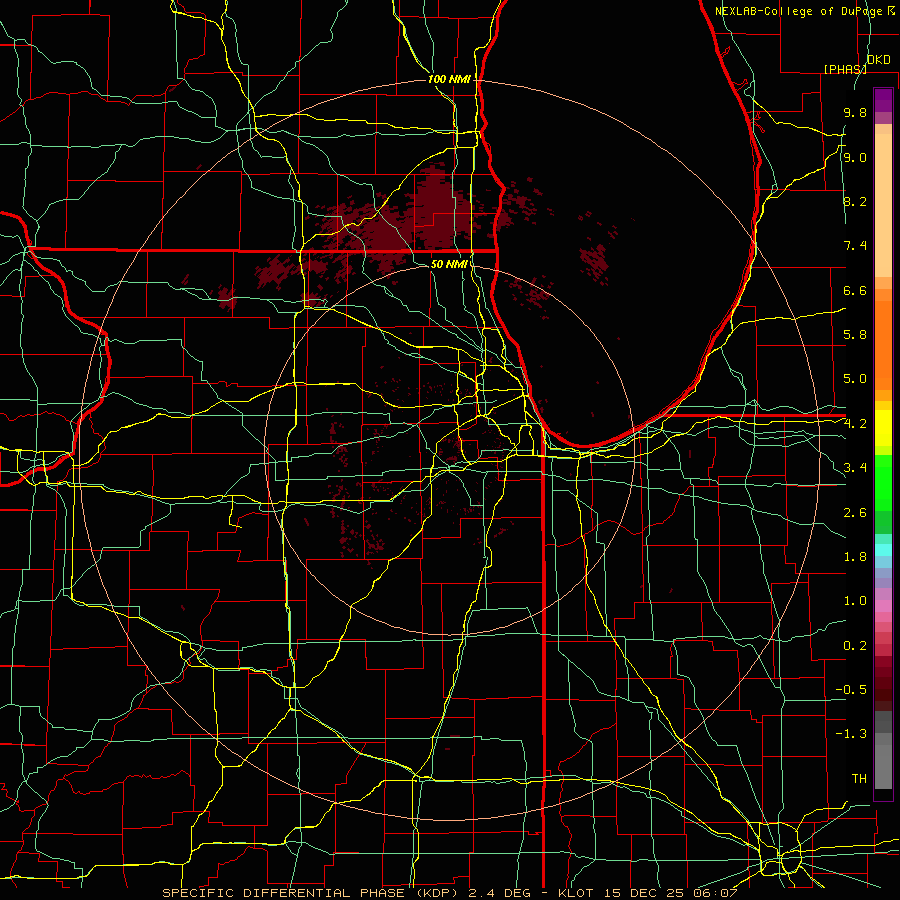Click the 3.4 value on the scale

tap(855, 468)
